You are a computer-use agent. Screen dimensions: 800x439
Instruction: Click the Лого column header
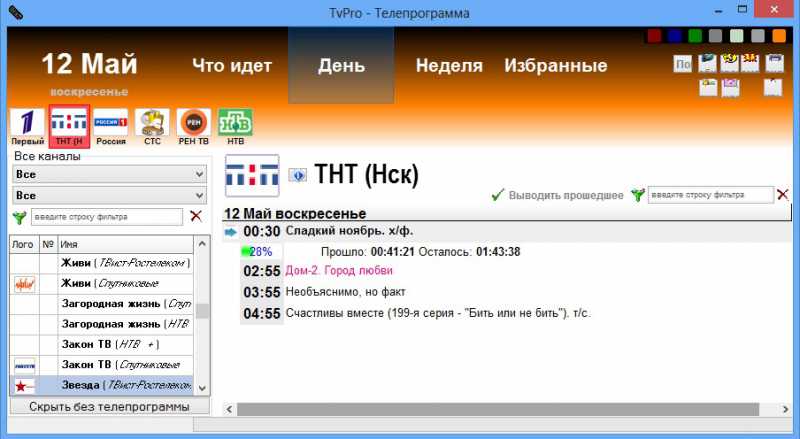(23, 245)
